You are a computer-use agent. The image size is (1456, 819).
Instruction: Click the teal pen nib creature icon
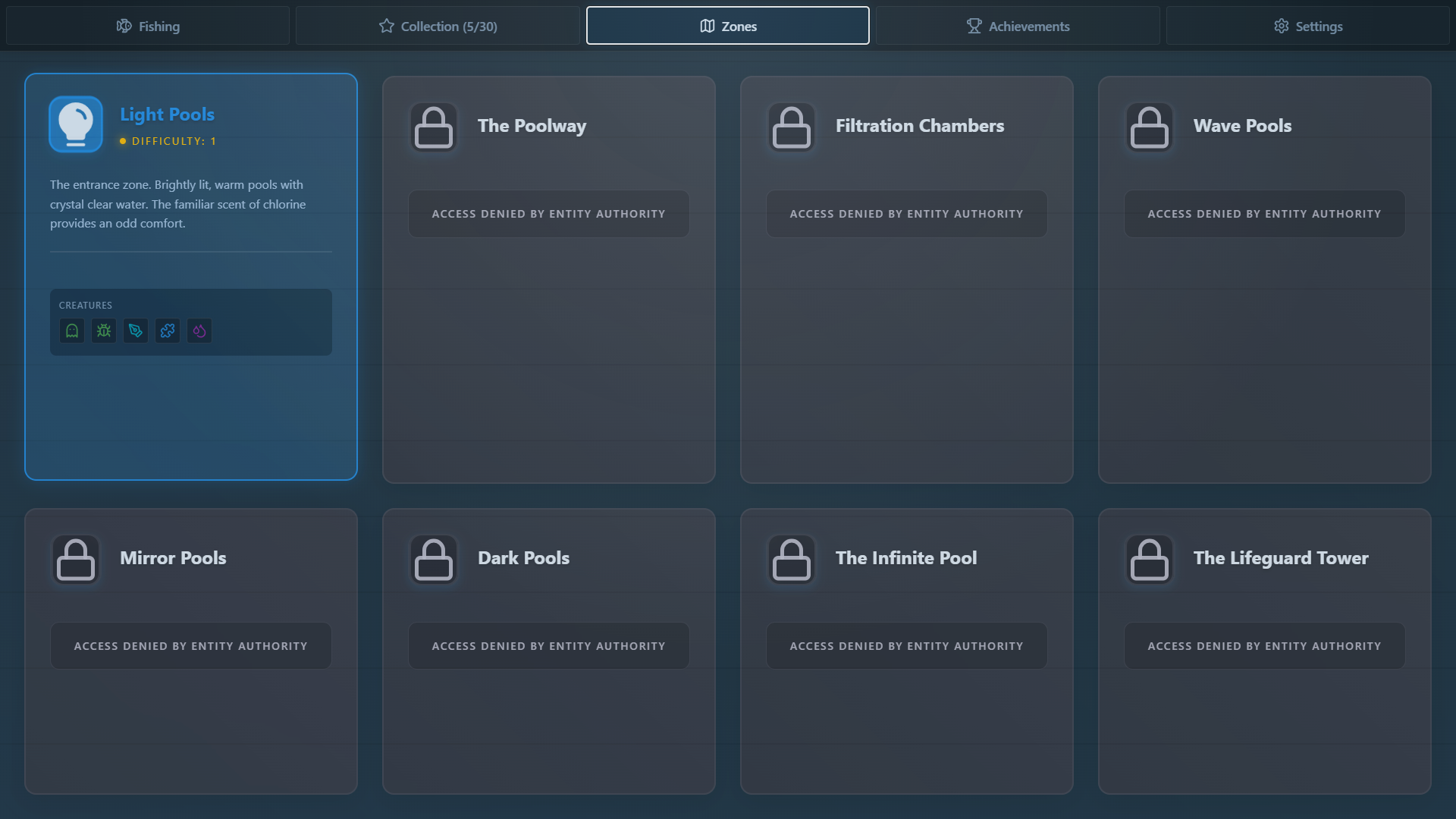click(136, 331)
